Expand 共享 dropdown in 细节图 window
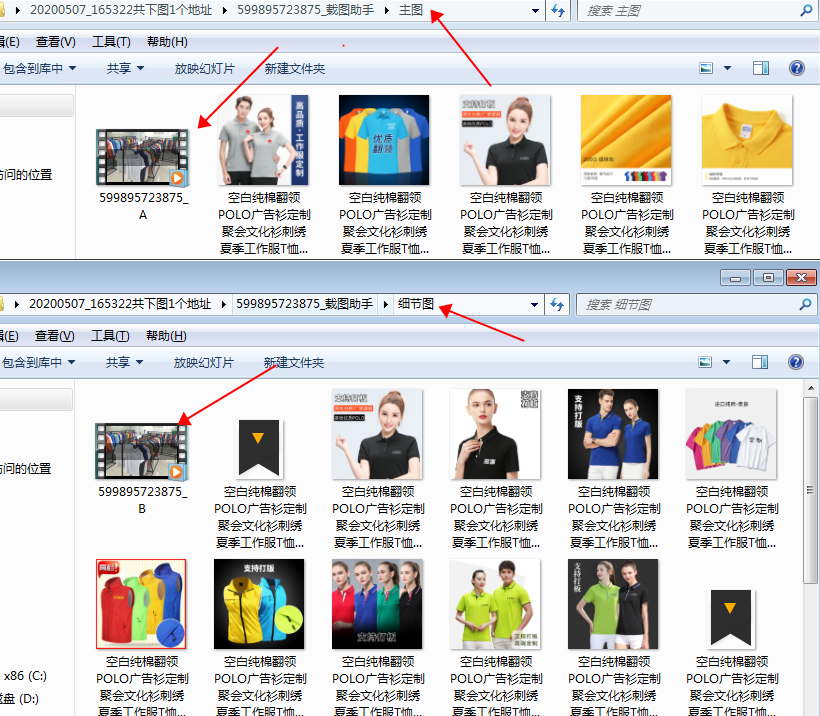 pos(125,362)
